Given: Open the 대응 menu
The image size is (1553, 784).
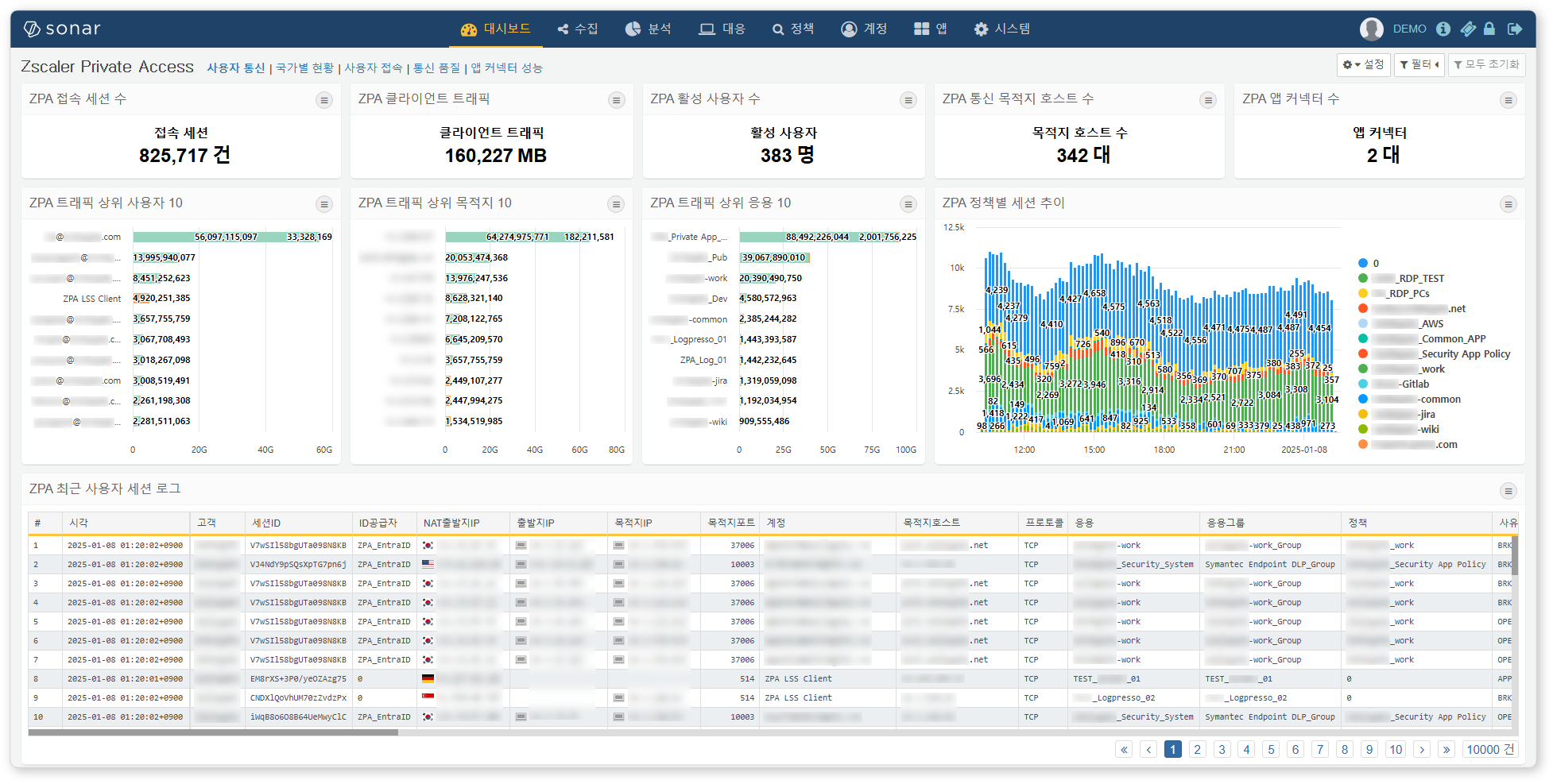Looking at the screenshot, I should click(x=722, y=29).
